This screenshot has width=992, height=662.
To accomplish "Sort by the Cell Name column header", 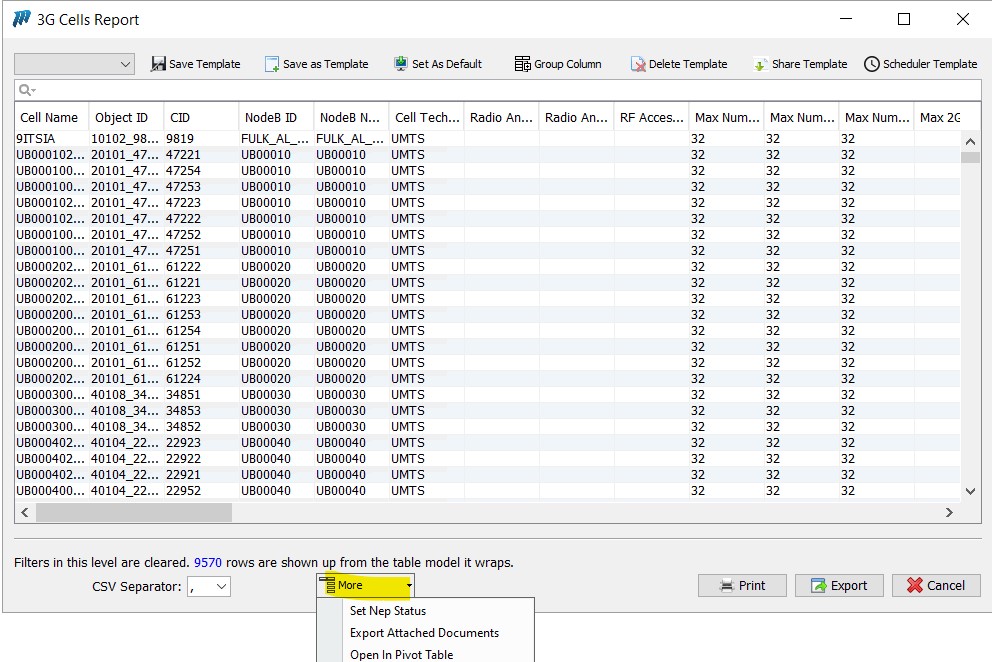I will [x=50, y=117].
